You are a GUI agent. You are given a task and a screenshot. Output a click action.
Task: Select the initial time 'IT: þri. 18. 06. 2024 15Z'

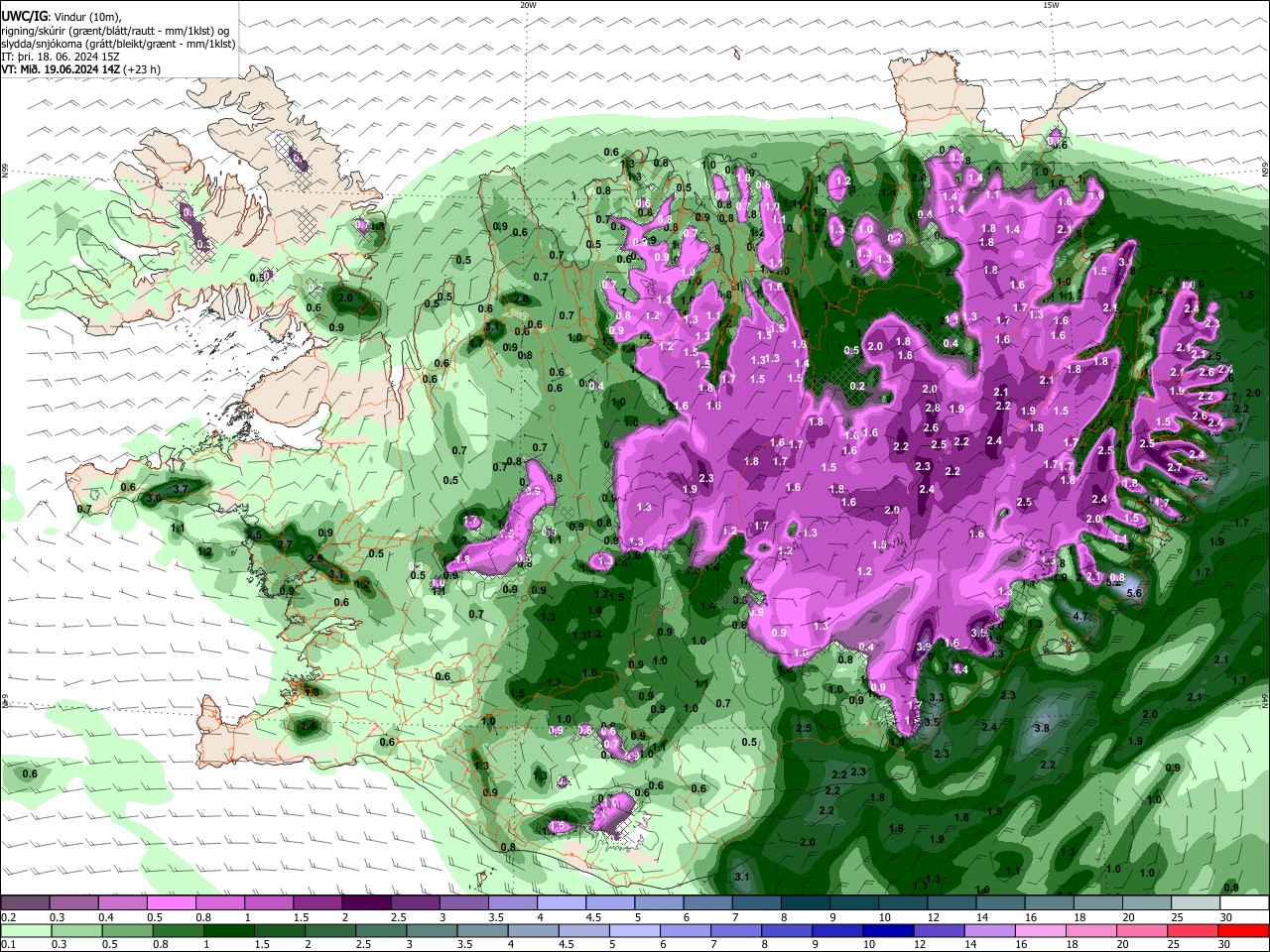[61, 57]
